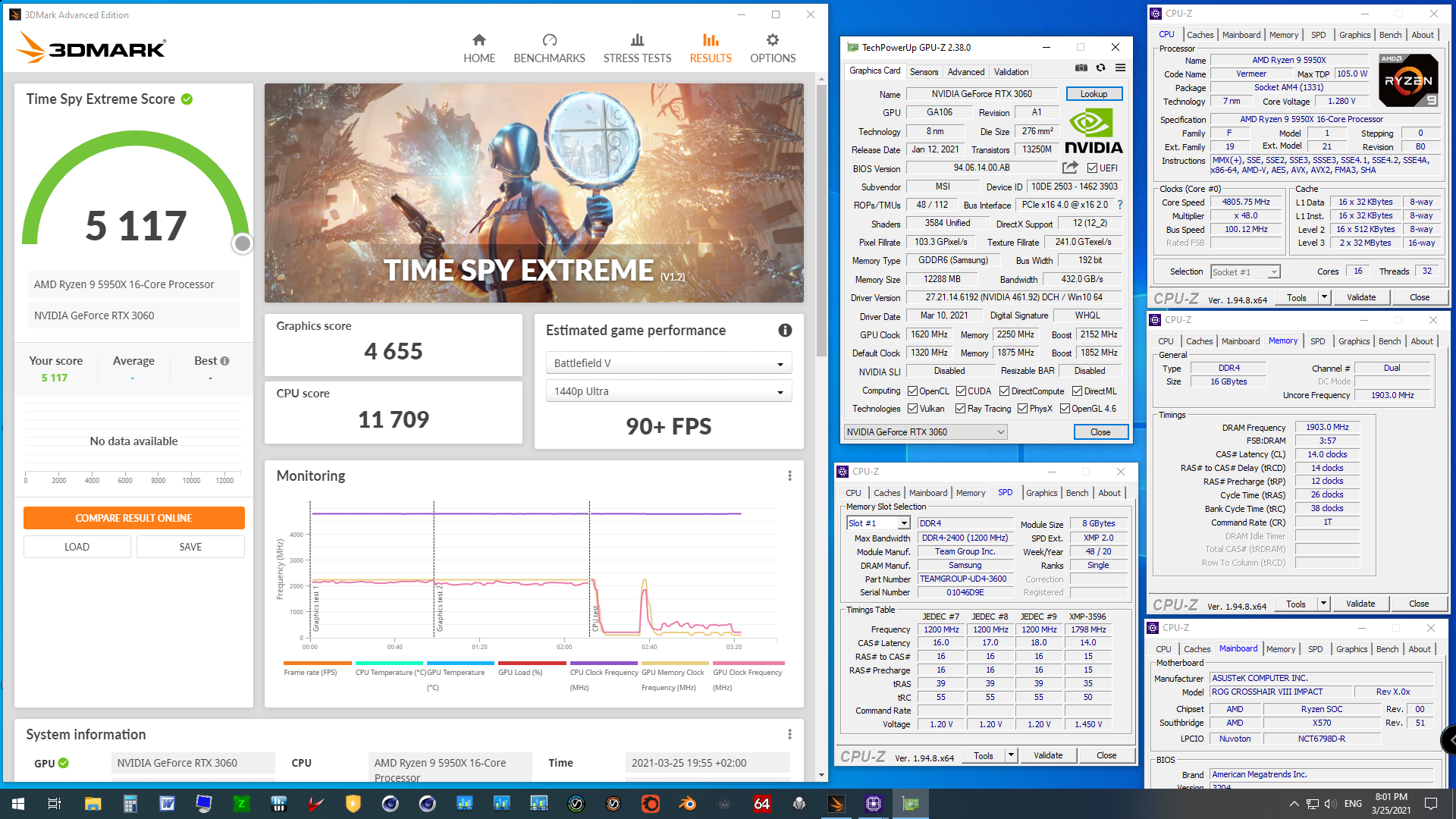Open Bench tab in CPU-Z SPD window
The width and height of the screenshot is (1456, 819).
1077,493
